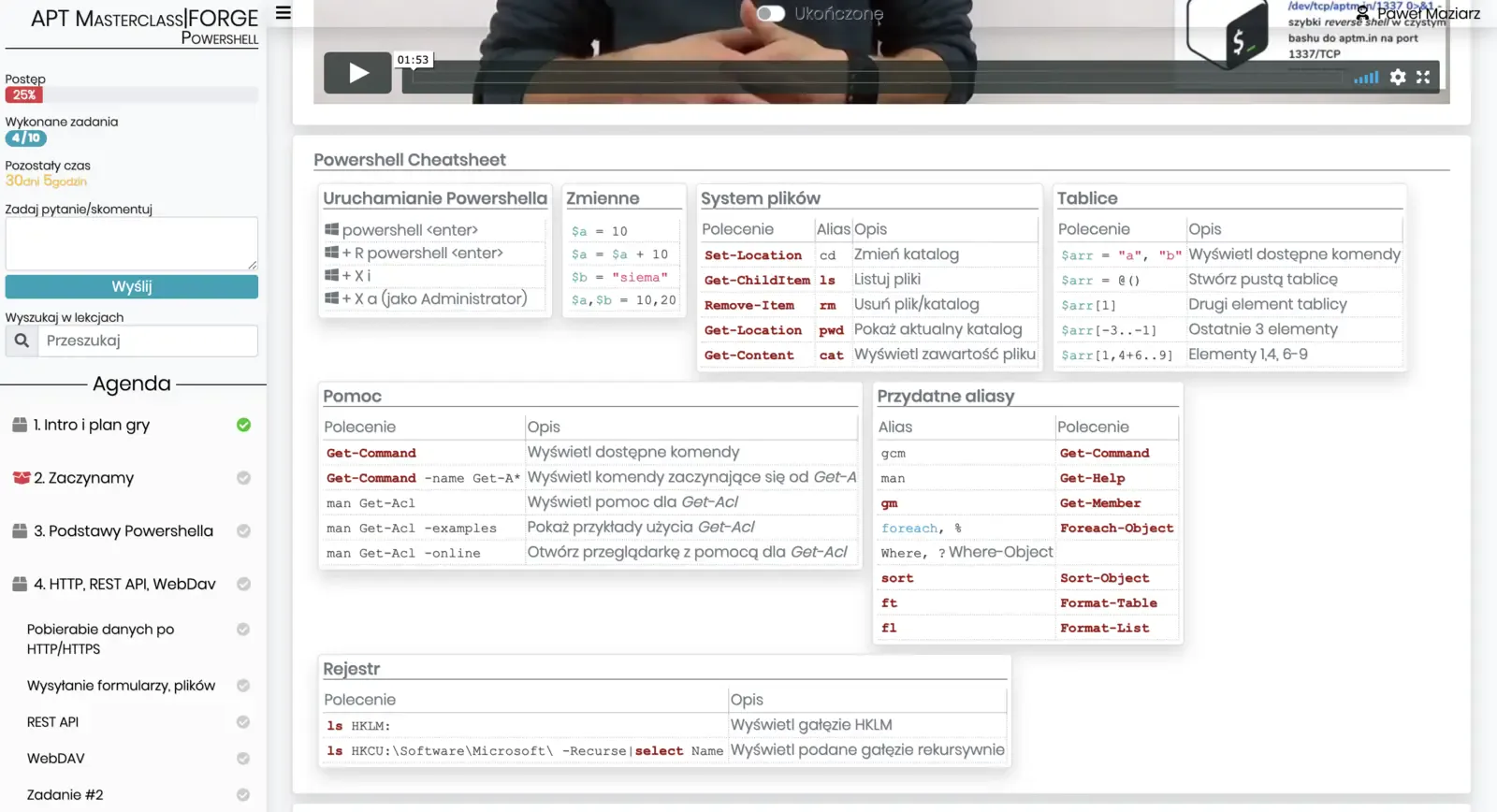Click briefcase icon beside HTTP, REST API

pos(20,584)
